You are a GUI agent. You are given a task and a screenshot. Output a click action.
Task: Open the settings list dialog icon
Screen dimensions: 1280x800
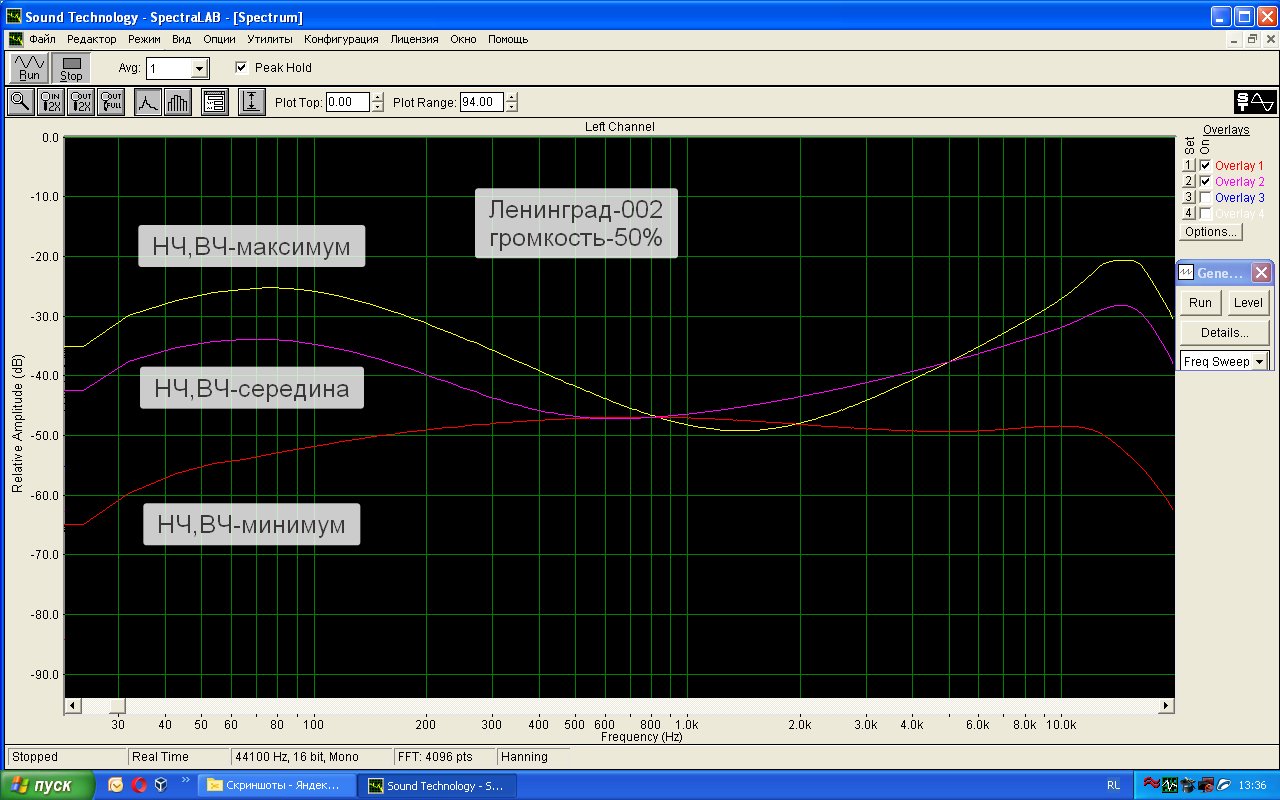214,102
